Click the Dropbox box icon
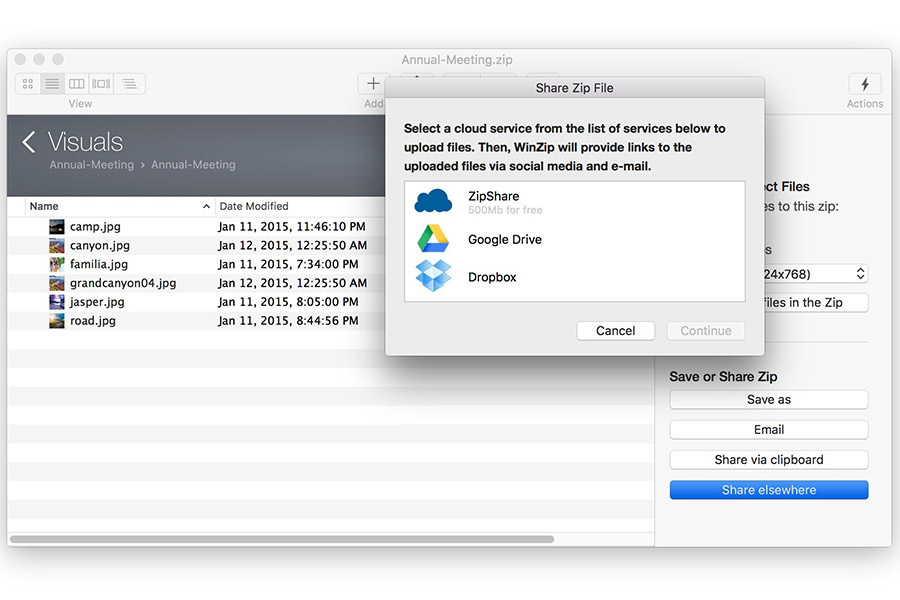Screen dimensions: 900x600 point(433,276)
